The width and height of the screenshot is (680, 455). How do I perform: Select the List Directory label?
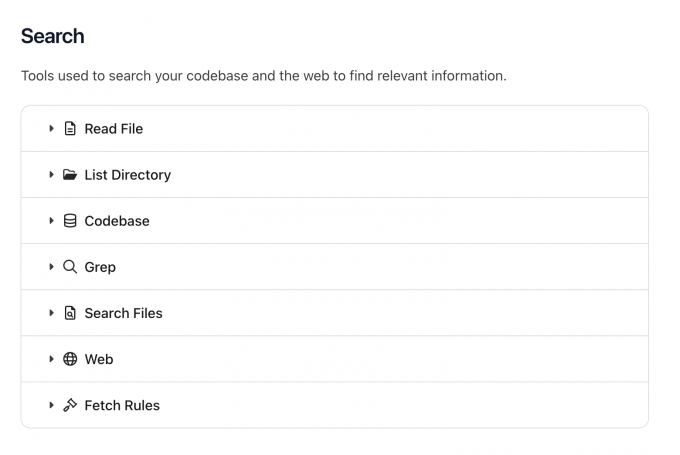pyautogui.click(x=127, y=175)
